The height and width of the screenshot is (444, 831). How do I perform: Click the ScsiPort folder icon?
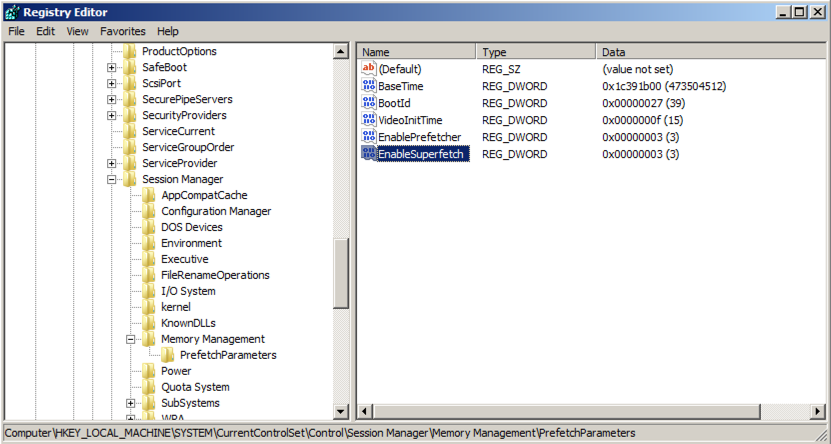pyautogui.click(x=130, y=83)
